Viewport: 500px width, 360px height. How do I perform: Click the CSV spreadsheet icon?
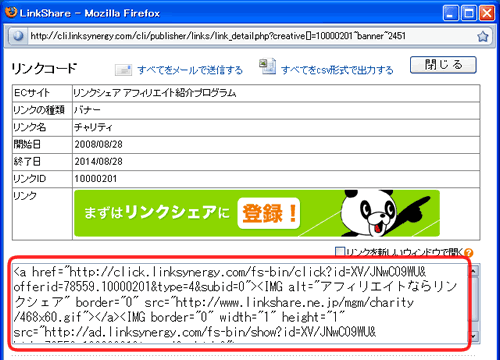(x=268, y=66)
